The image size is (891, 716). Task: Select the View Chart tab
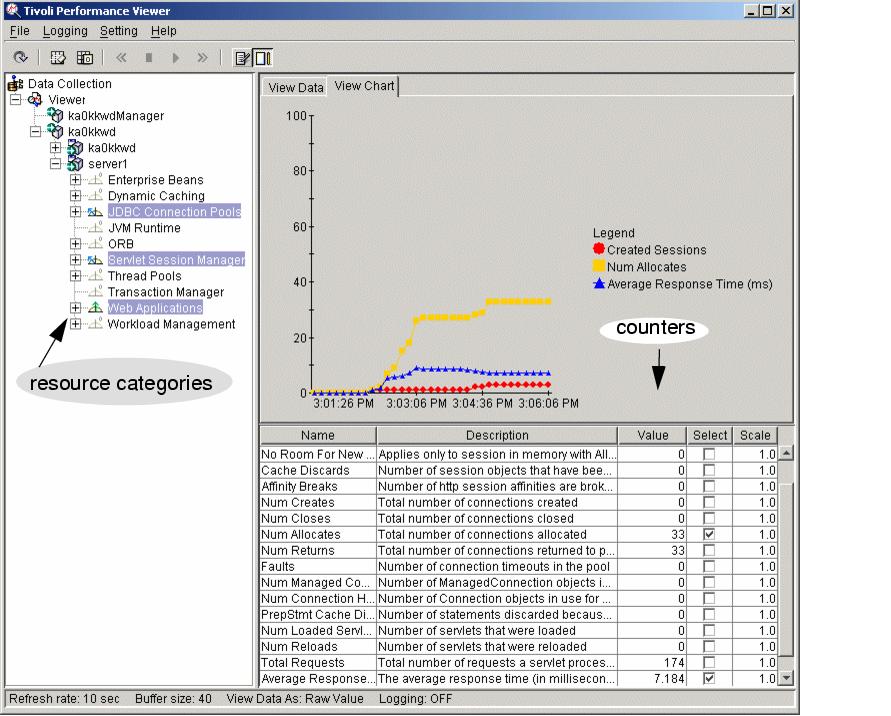tap(364, 86)
